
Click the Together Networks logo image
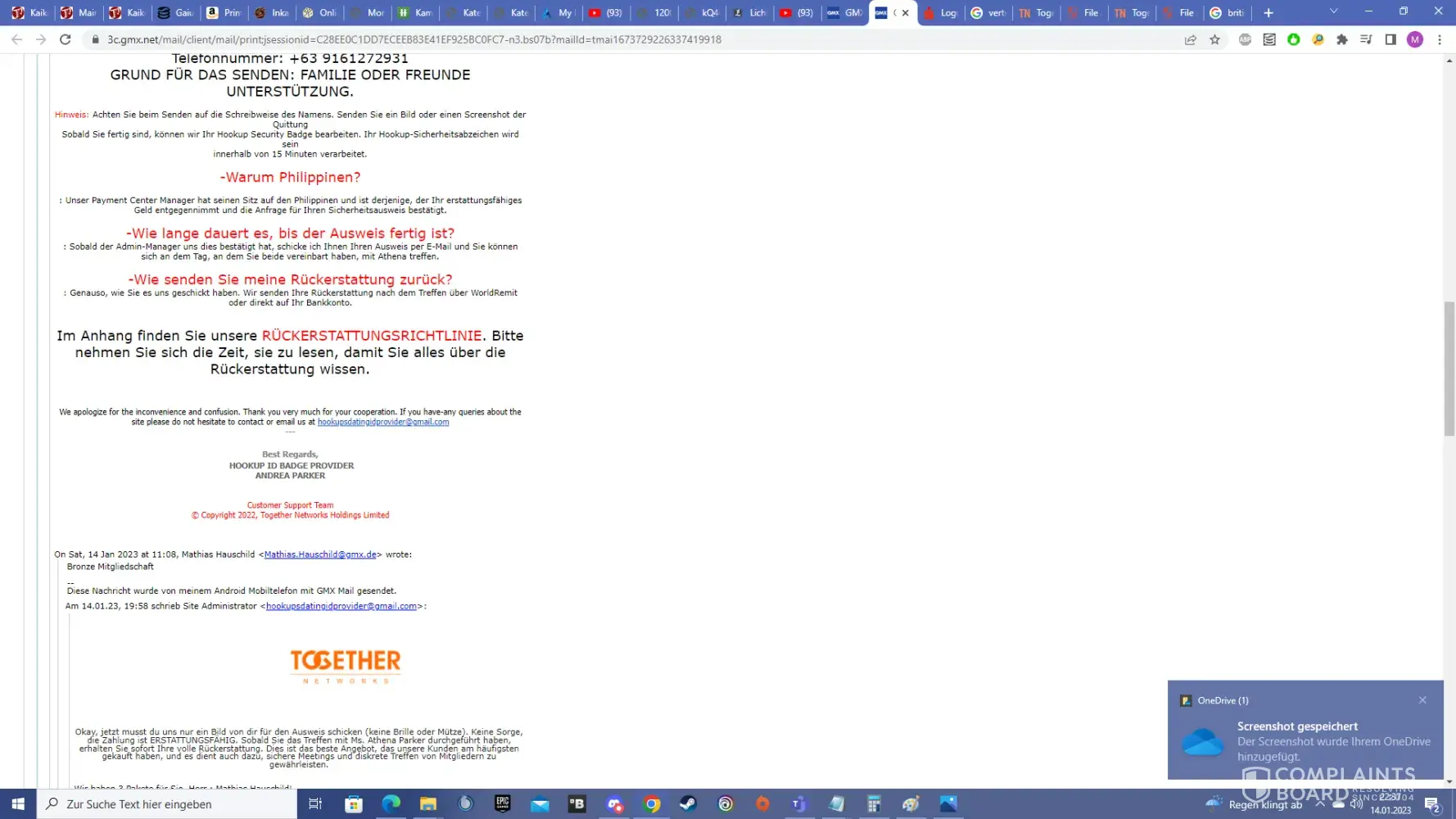pos(346,666)
